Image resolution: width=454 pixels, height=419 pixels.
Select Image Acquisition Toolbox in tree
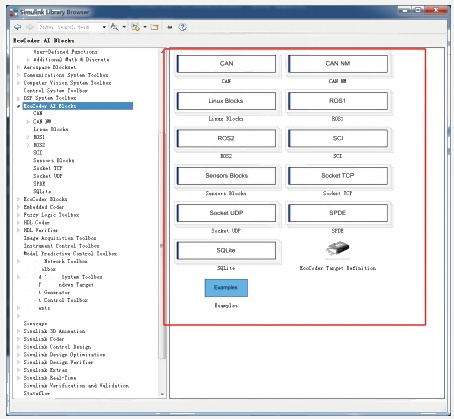[x=60, y=238]
